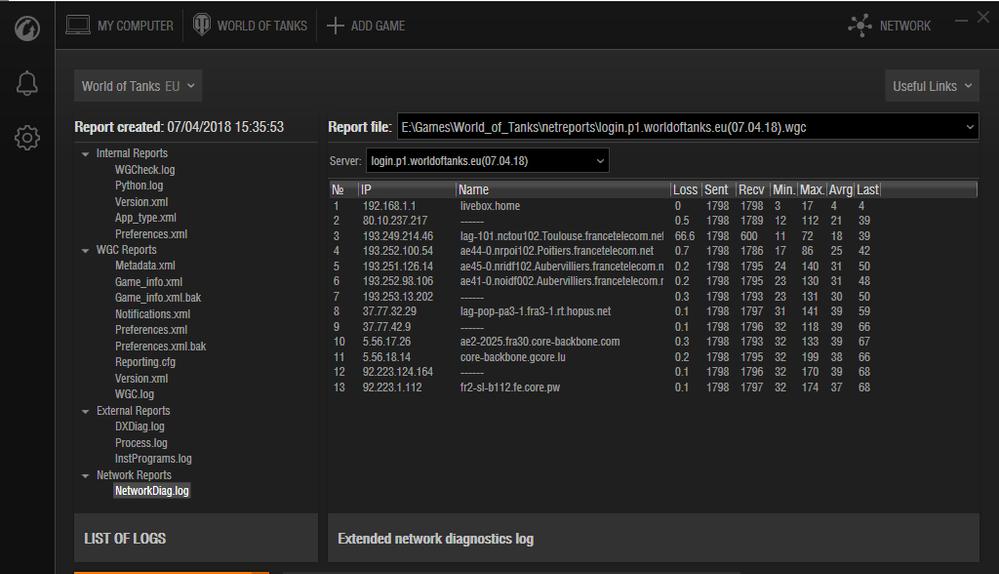Expand the Useful Links dropdown
Viewport: 999px width, 574px height.
[x=931, y=86]
